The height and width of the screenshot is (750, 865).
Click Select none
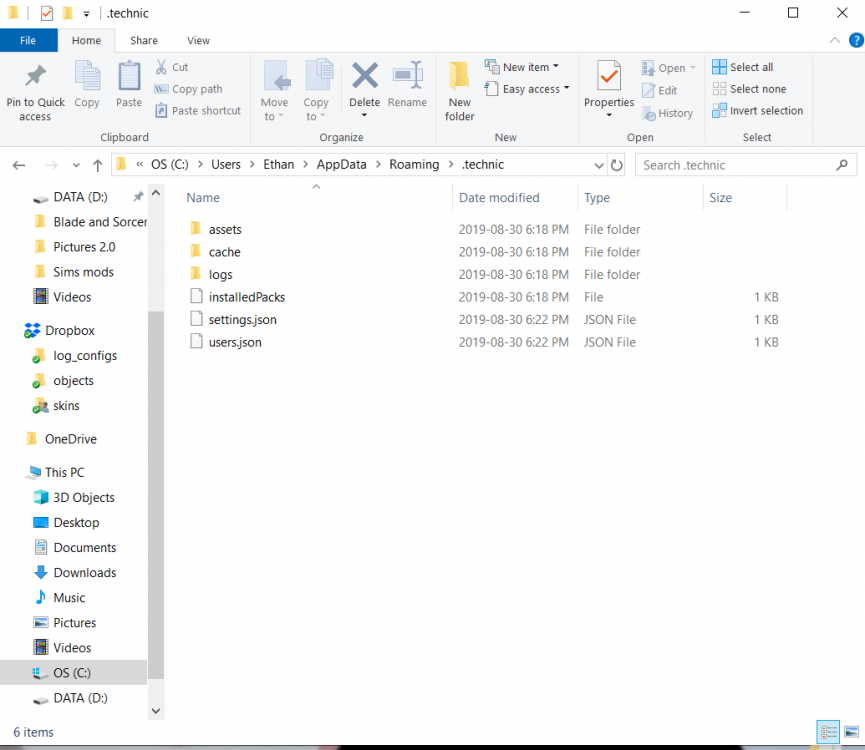tap(749, 89)
